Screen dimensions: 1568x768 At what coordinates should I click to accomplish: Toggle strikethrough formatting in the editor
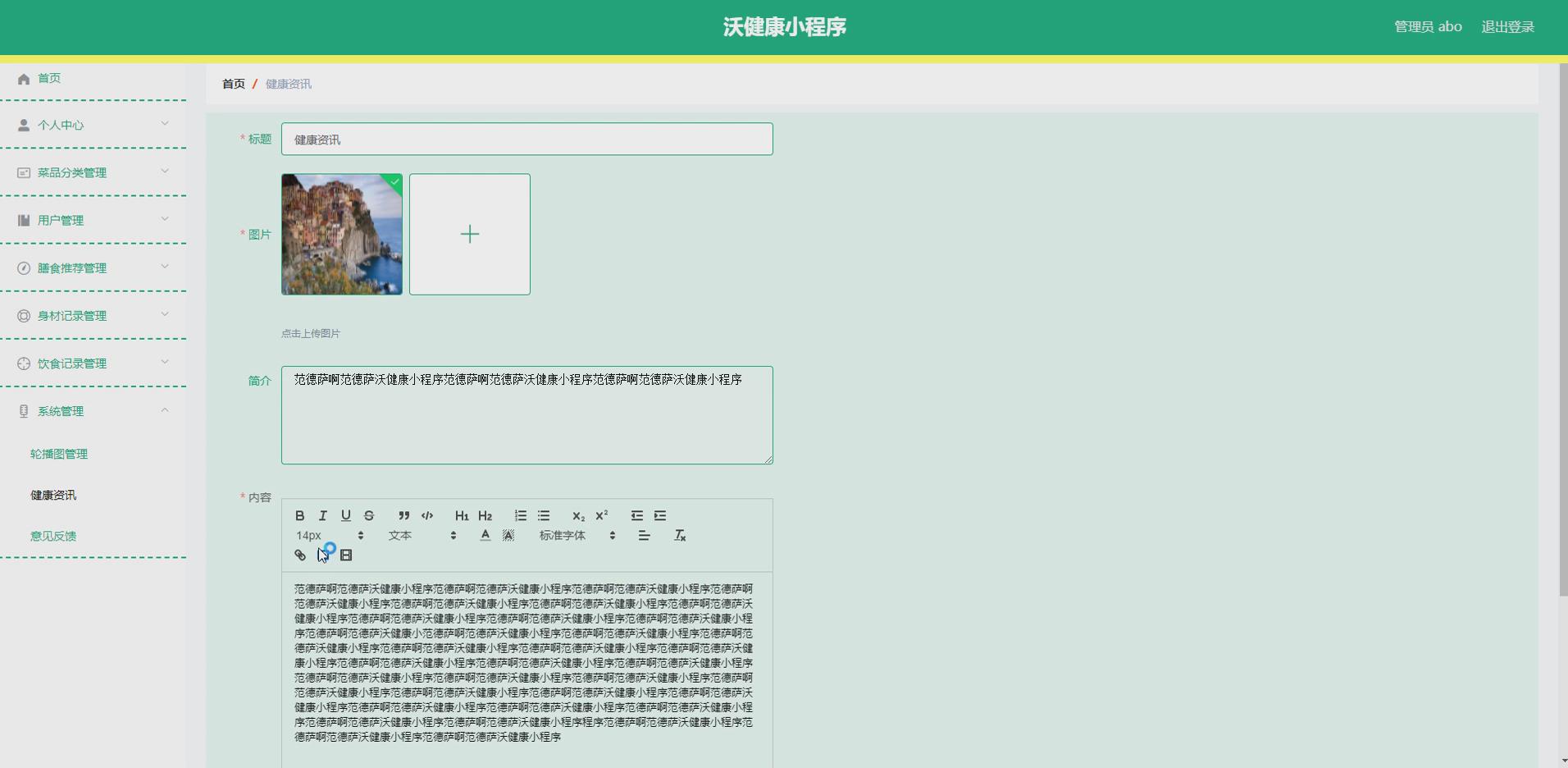coord(369,515)
